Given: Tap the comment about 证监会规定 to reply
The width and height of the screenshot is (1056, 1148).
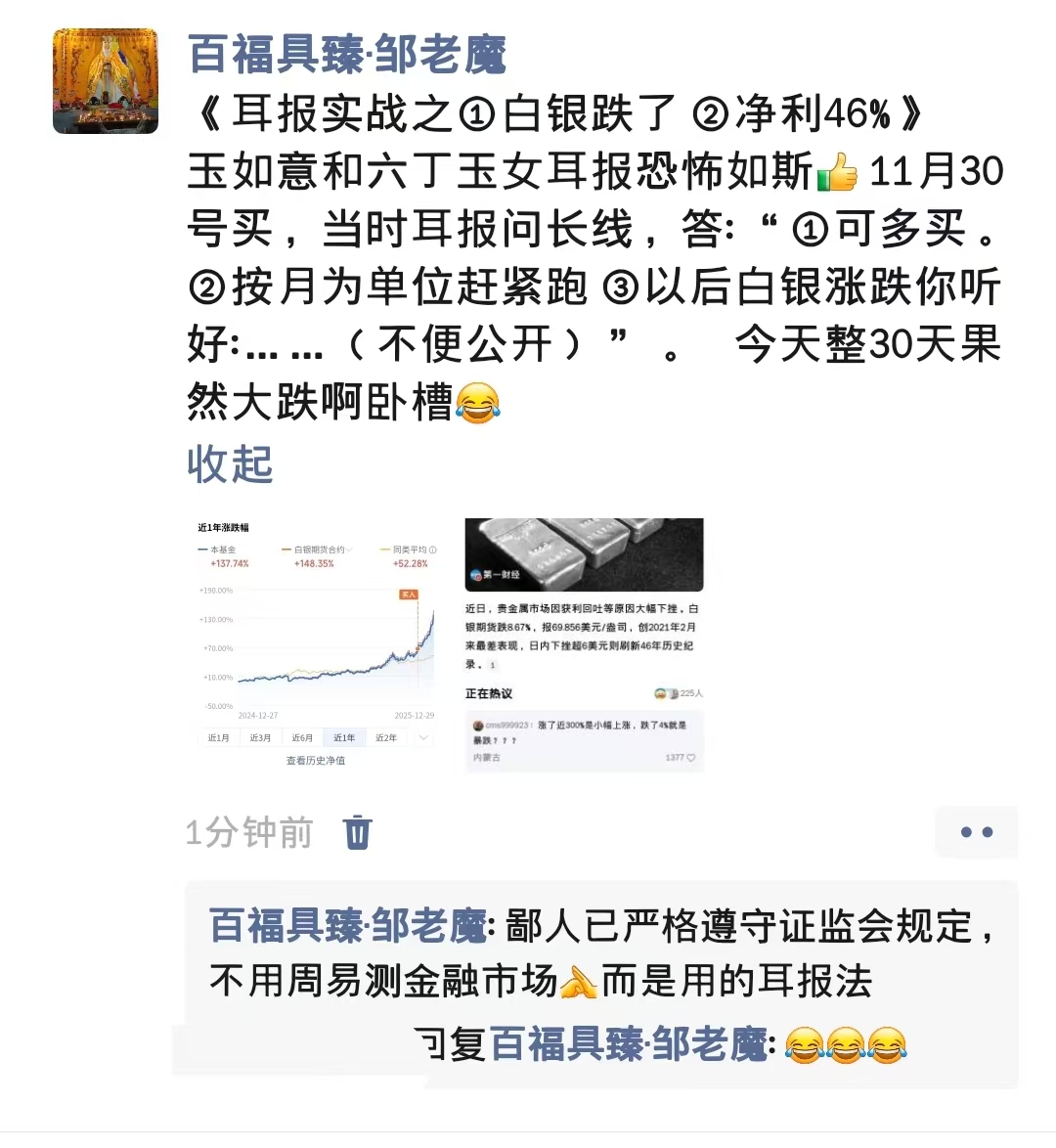Looking at the screenshot, I should [x=600, y=953].
